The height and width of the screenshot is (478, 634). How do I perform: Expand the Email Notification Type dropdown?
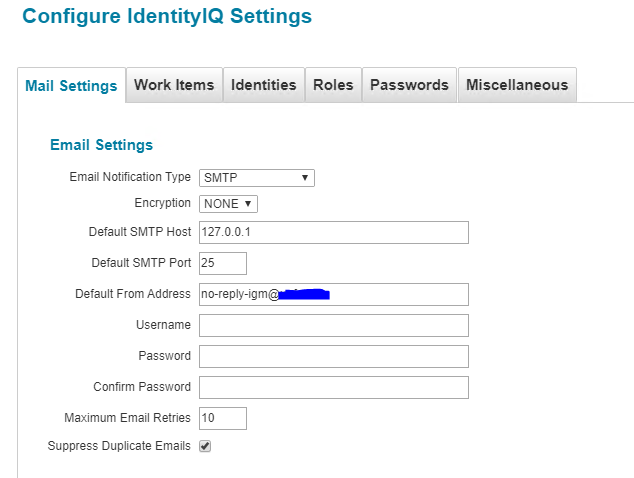[x=257, y=178]
